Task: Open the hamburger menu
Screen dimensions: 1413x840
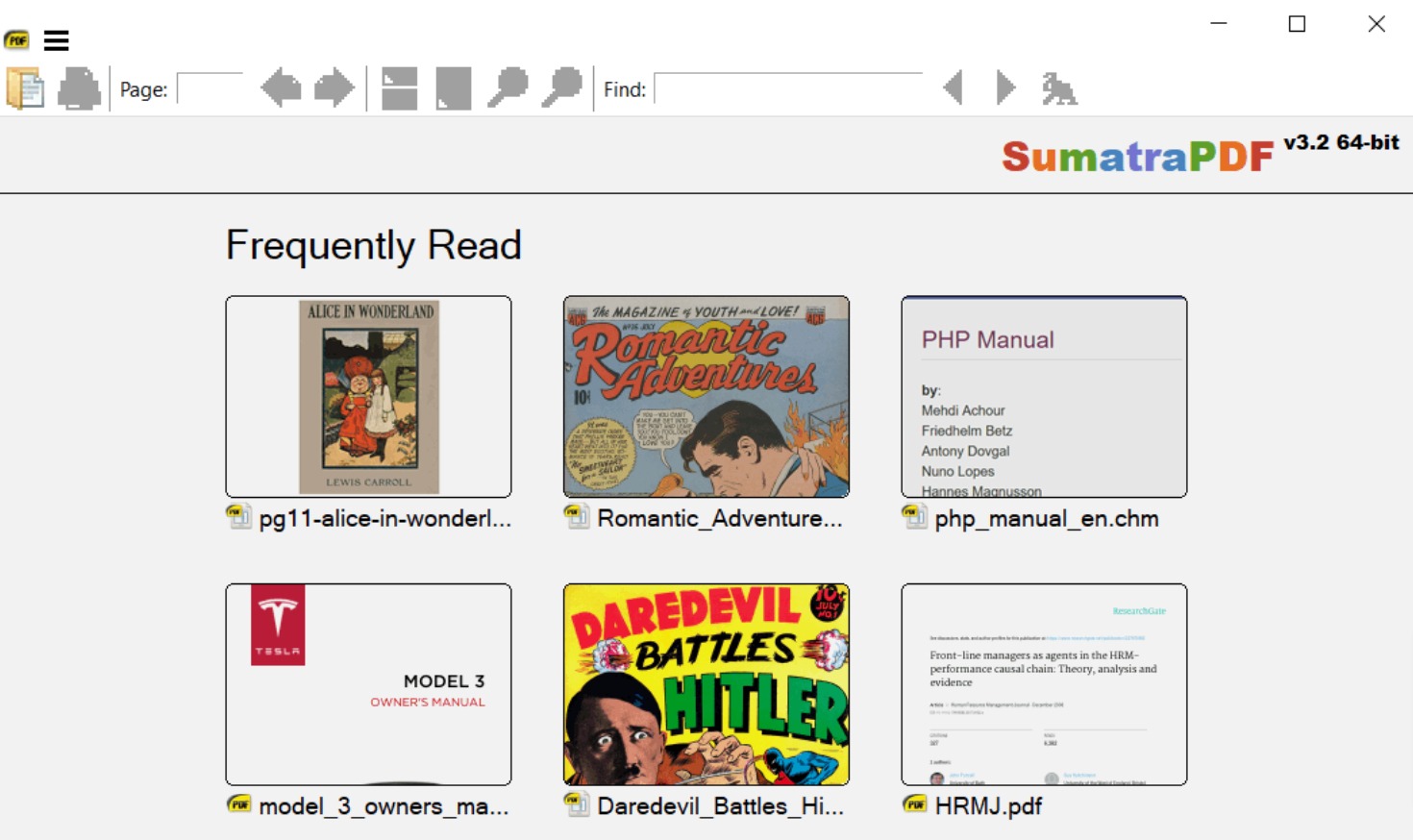Action: [58, 40]
